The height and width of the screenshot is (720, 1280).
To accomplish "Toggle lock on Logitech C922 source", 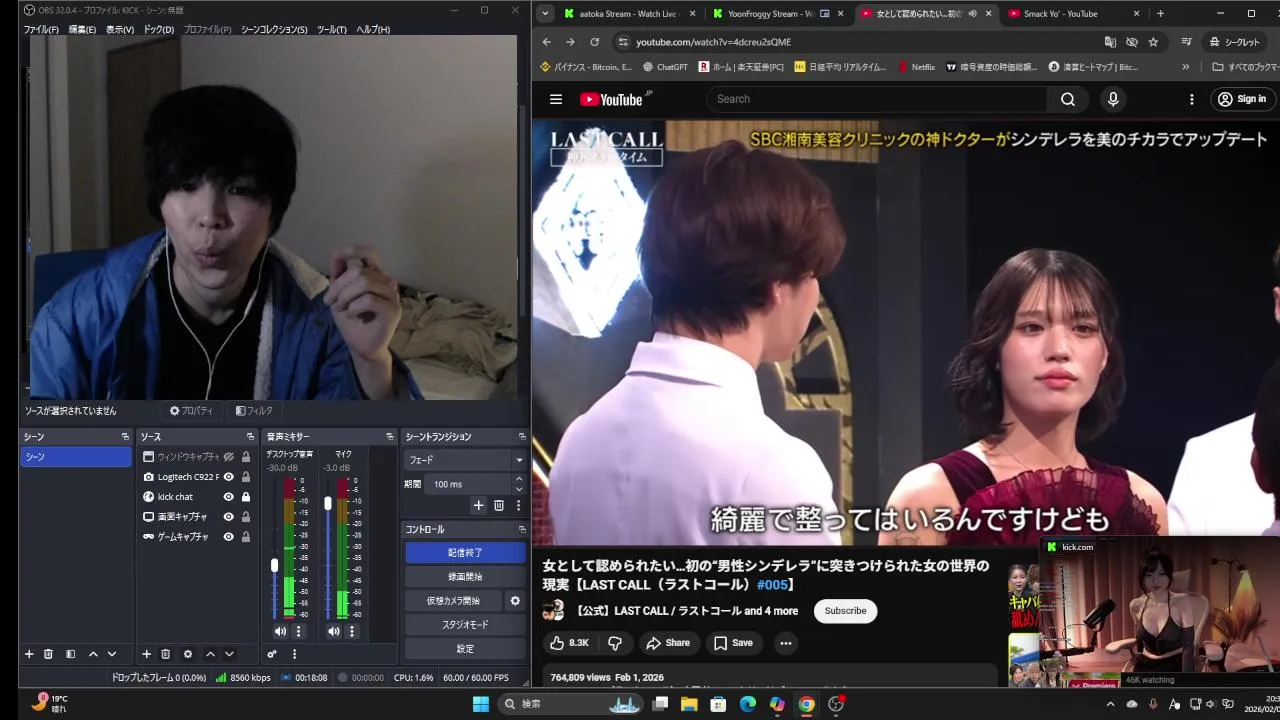I will tap(246, 477).
